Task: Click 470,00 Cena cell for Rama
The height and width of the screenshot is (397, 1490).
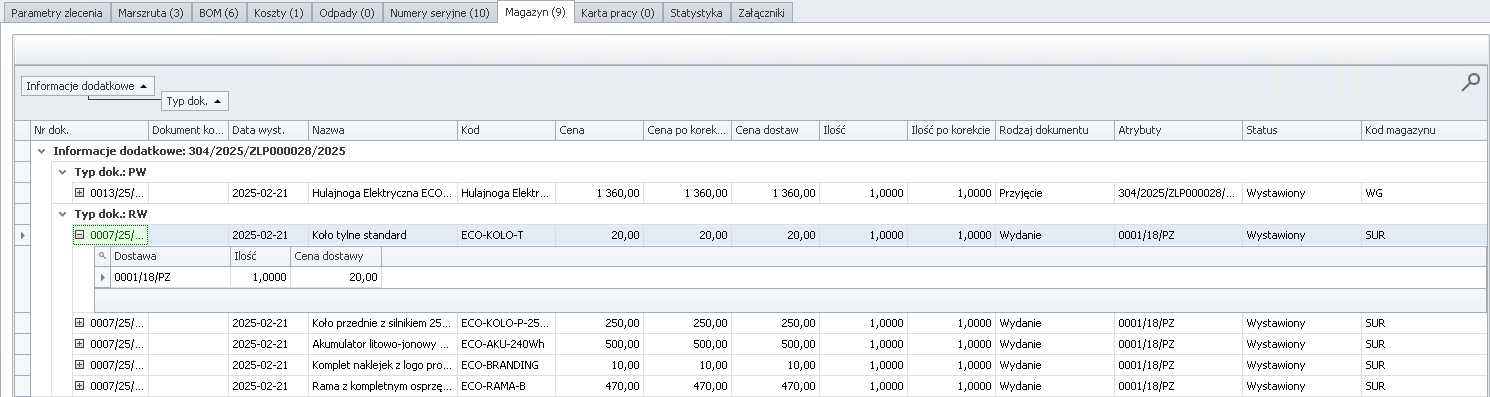Action: (x=599, y=386)
